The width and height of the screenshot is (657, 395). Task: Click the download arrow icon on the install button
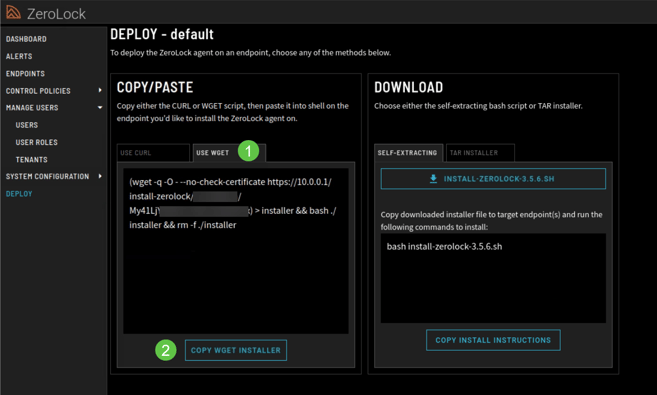[433, 179]
